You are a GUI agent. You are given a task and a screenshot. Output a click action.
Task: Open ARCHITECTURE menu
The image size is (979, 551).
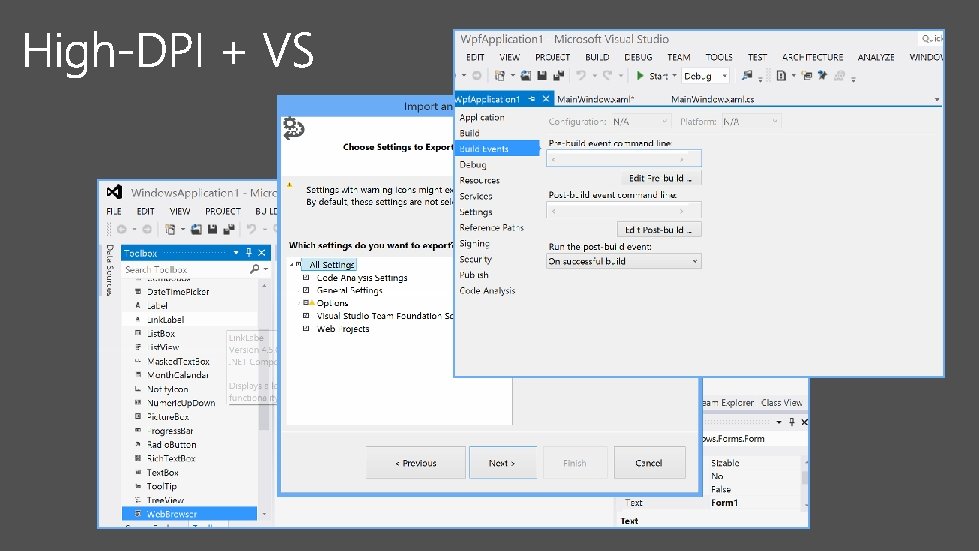coord(812,57)
